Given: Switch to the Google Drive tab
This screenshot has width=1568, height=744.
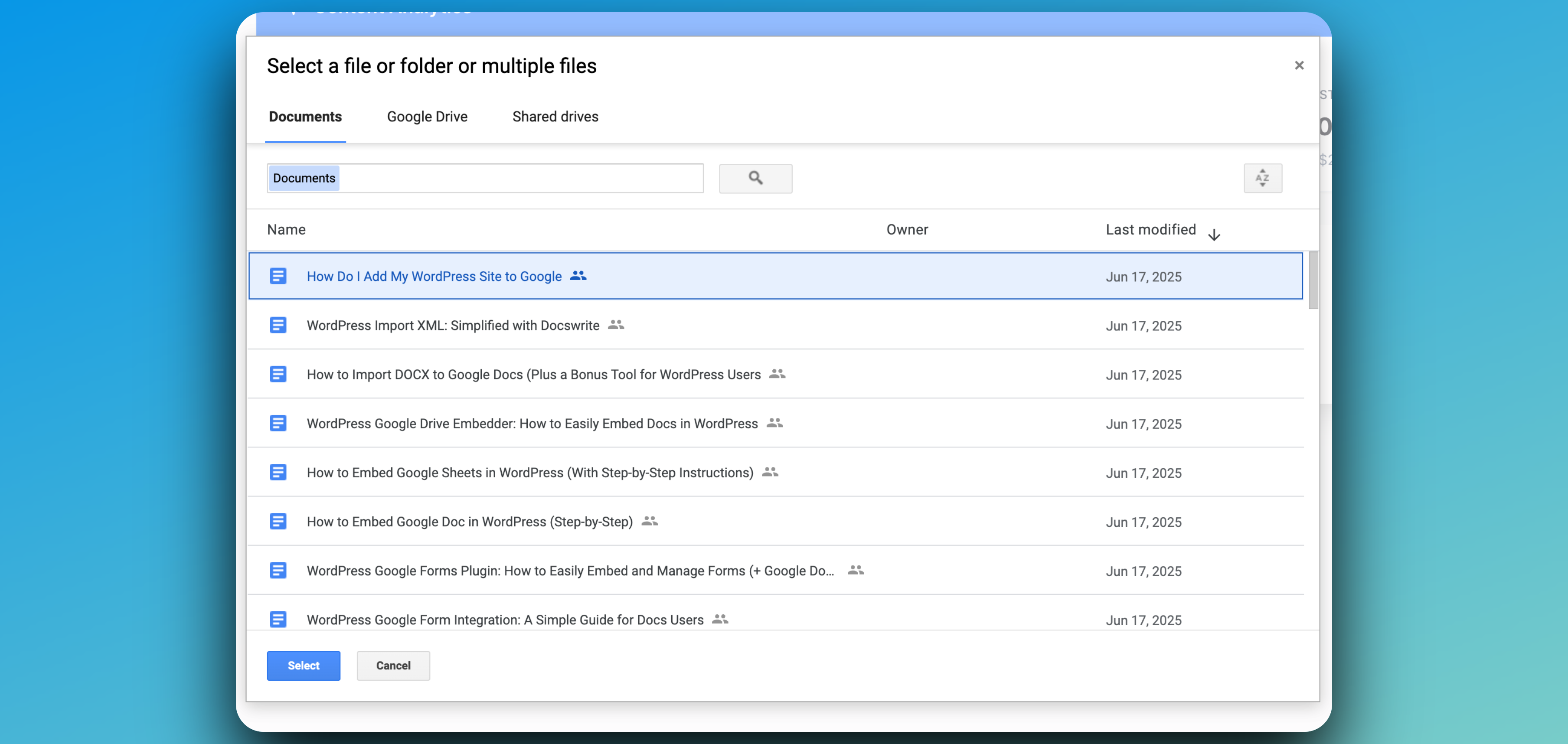Looking at the screenshot, I should 427,116.
